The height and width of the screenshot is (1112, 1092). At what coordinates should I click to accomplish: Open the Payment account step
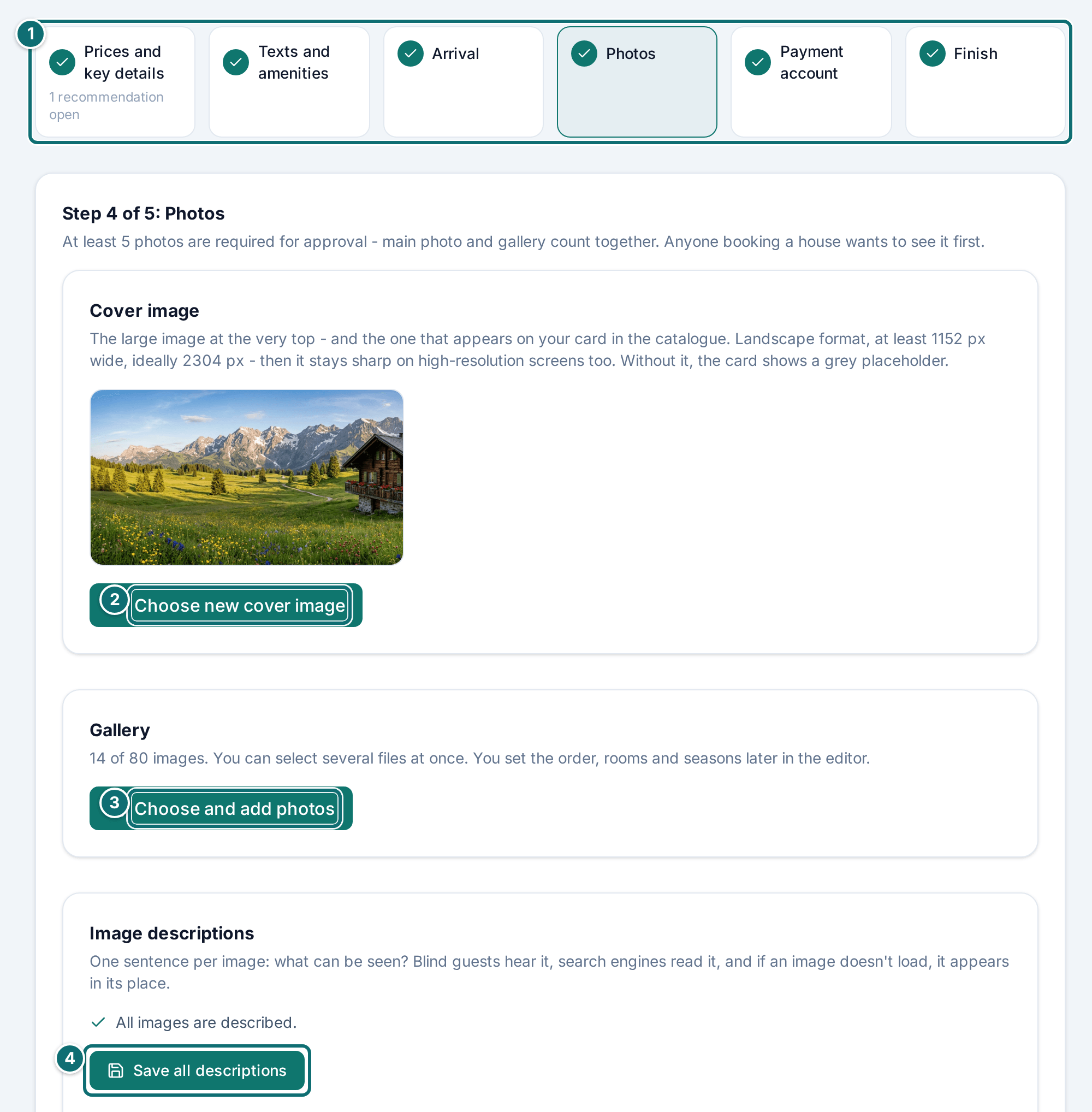(811, 82)
